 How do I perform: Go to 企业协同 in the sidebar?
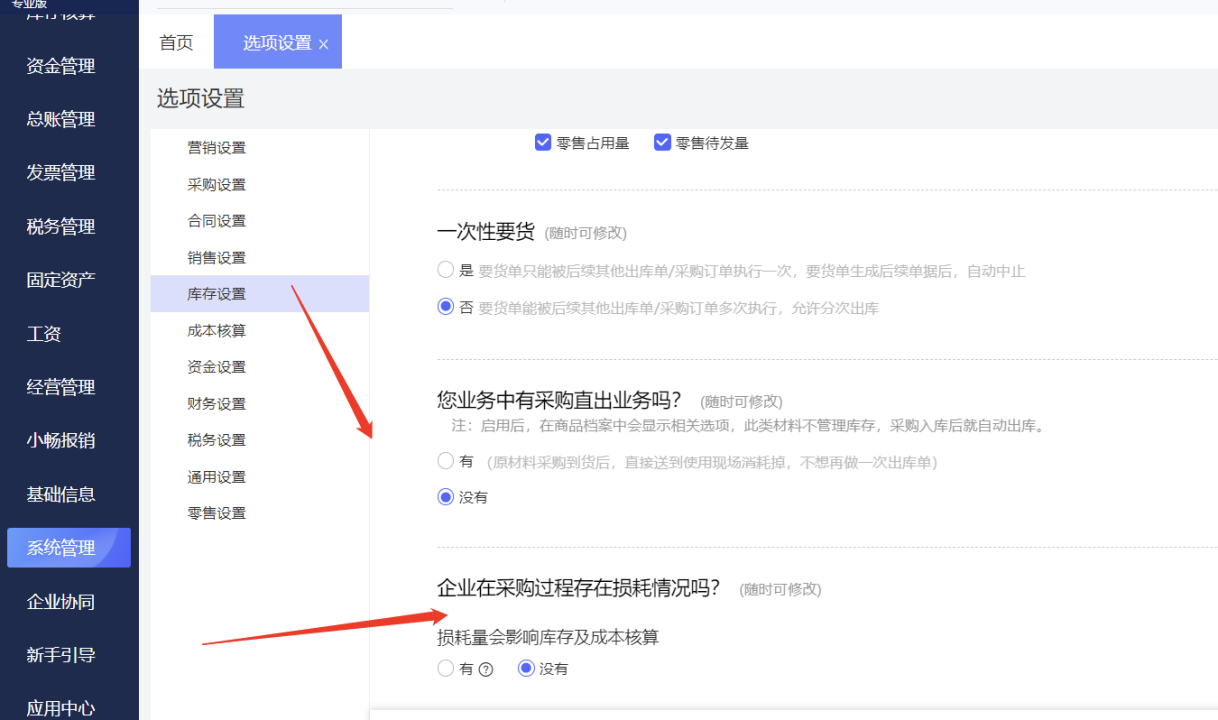pos(61,602)
